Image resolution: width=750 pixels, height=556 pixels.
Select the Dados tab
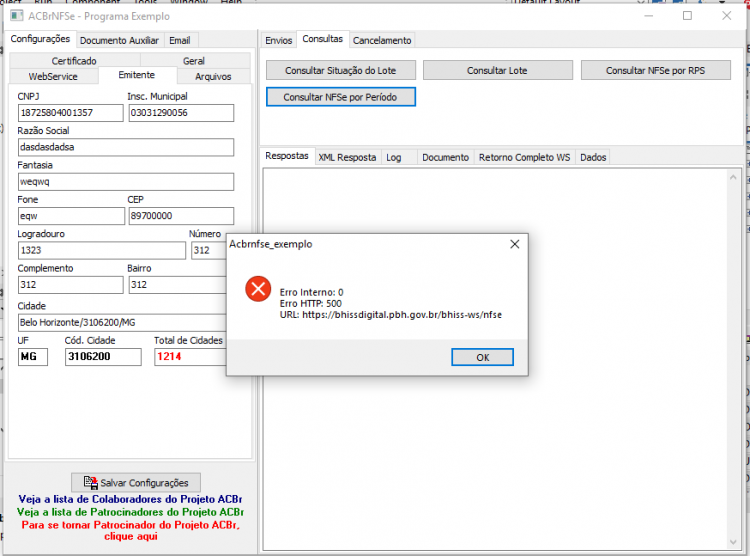pyautogui.click(x=593, y=157)
